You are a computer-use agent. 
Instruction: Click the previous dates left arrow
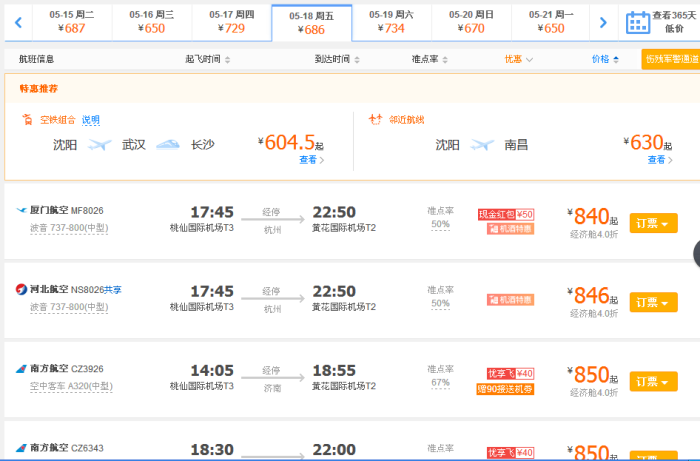pos(17,22)
